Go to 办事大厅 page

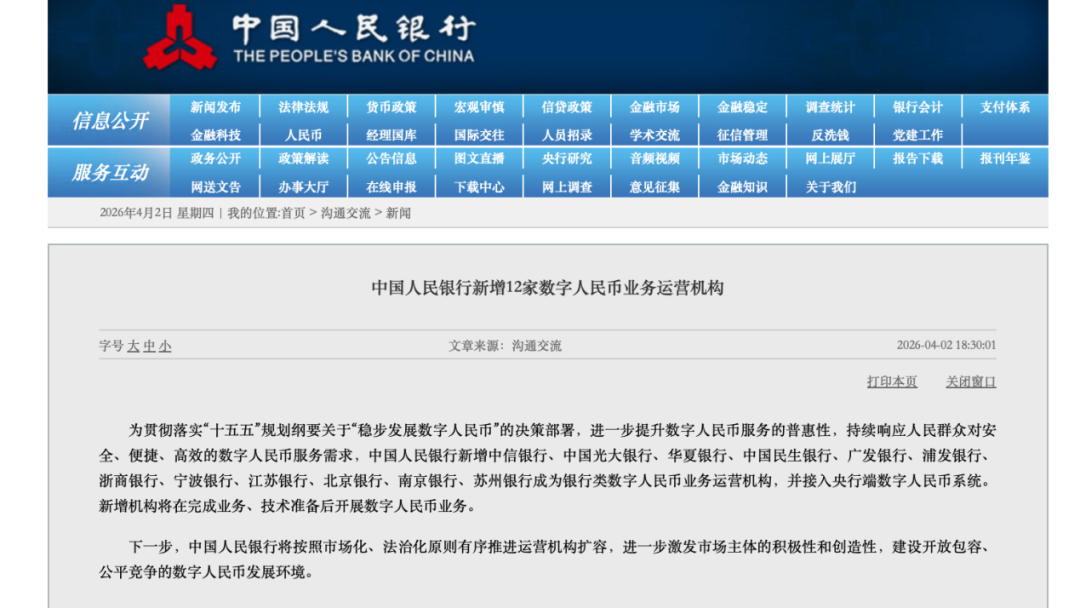click(304, 187)
